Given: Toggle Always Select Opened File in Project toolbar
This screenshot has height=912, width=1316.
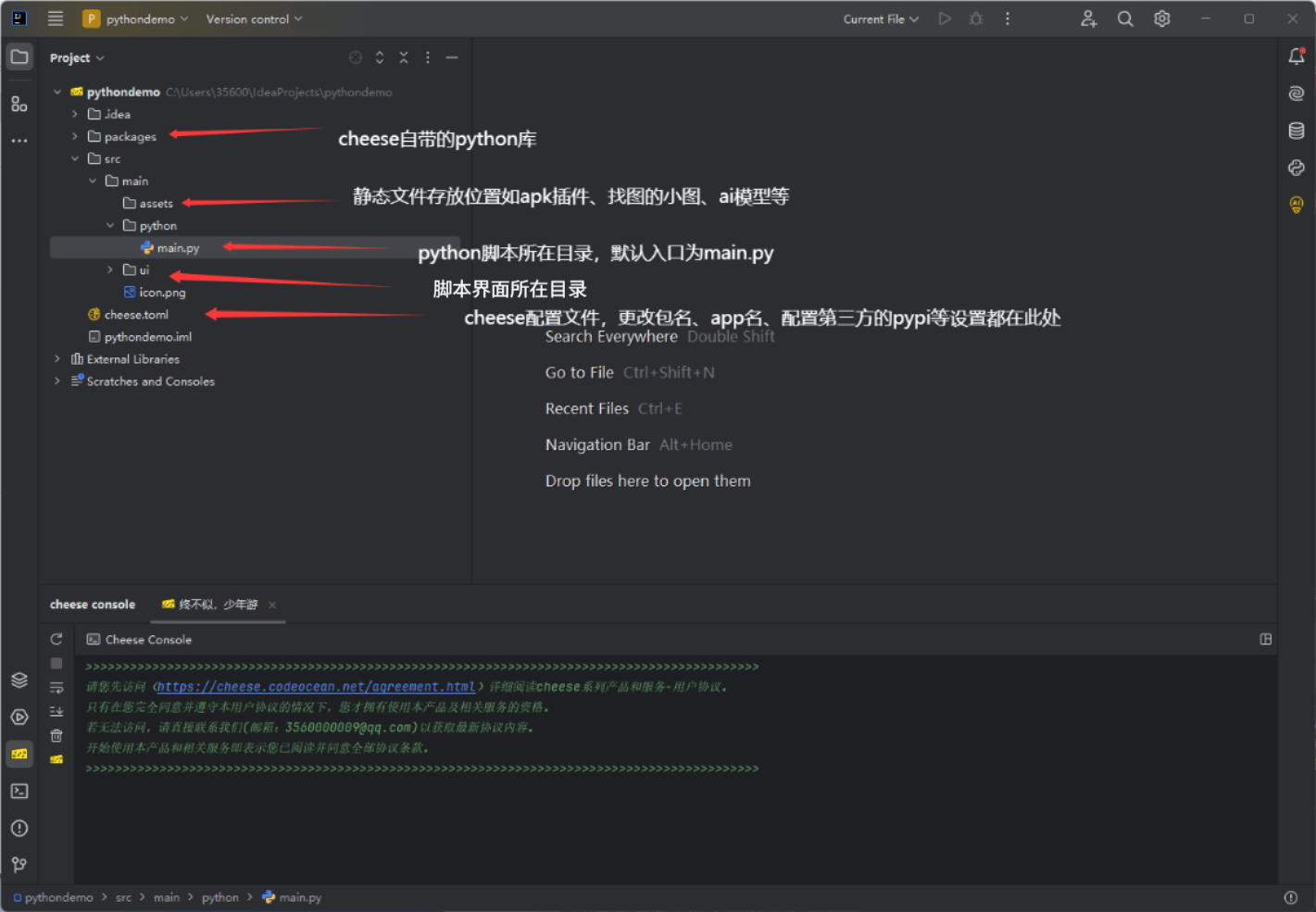Looking at the screenshot, I should 356,56.
